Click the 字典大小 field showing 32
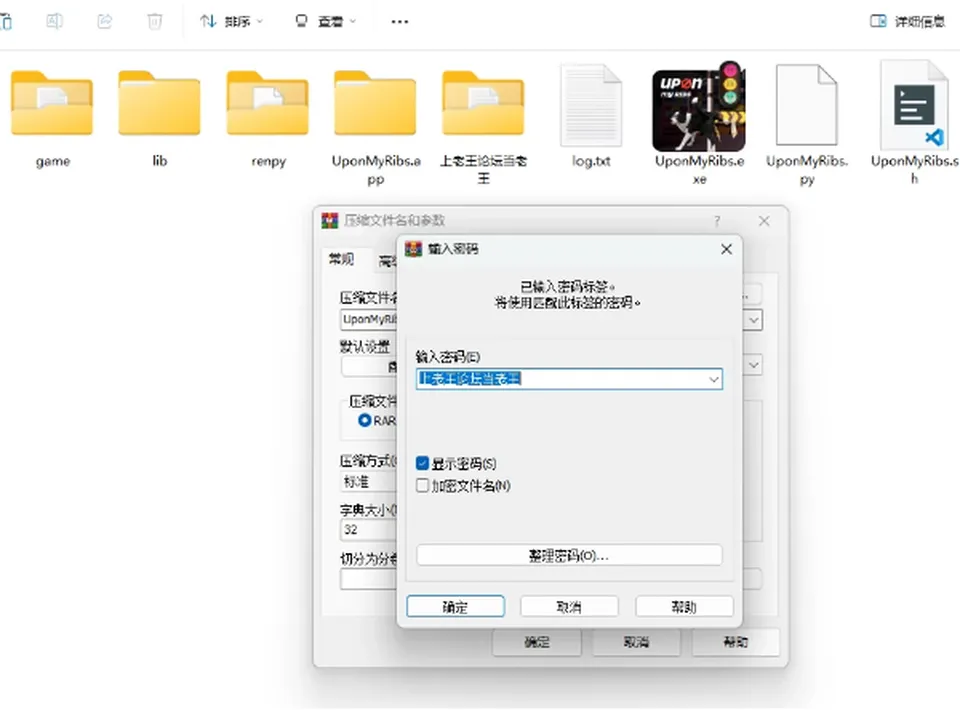The image size is (960, 710). 369,529
